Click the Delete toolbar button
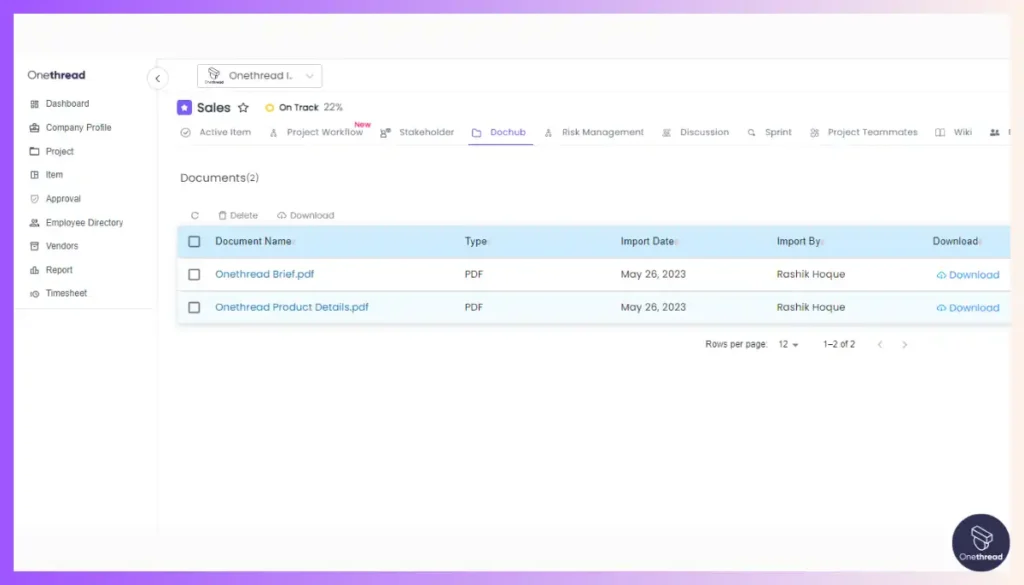 (x=238, y=215)
